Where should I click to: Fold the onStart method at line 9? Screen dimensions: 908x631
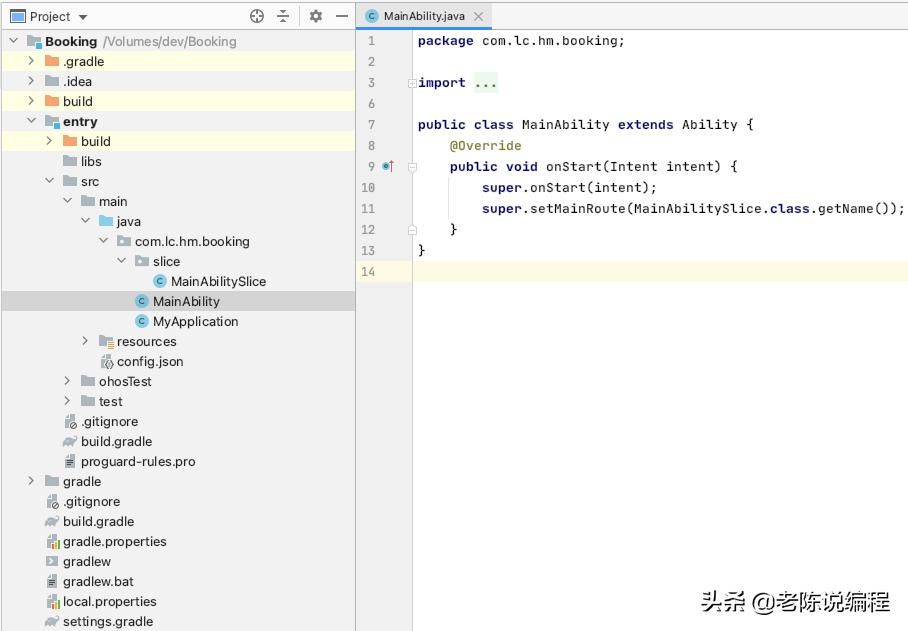412,167
